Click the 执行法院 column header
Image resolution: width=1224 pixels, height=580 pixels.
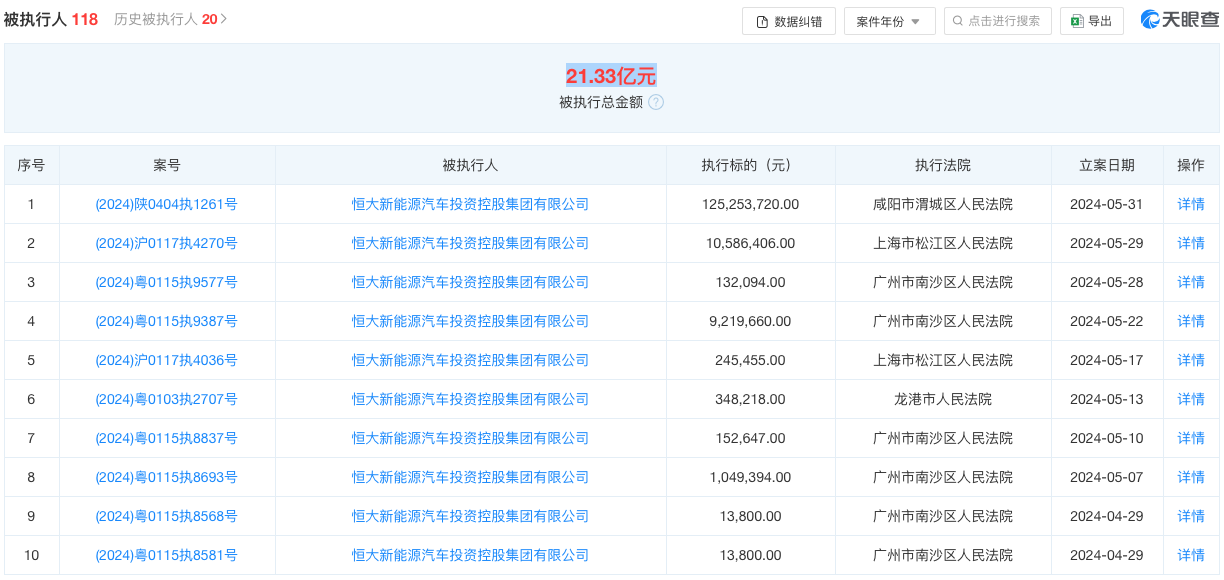[943, 166]
